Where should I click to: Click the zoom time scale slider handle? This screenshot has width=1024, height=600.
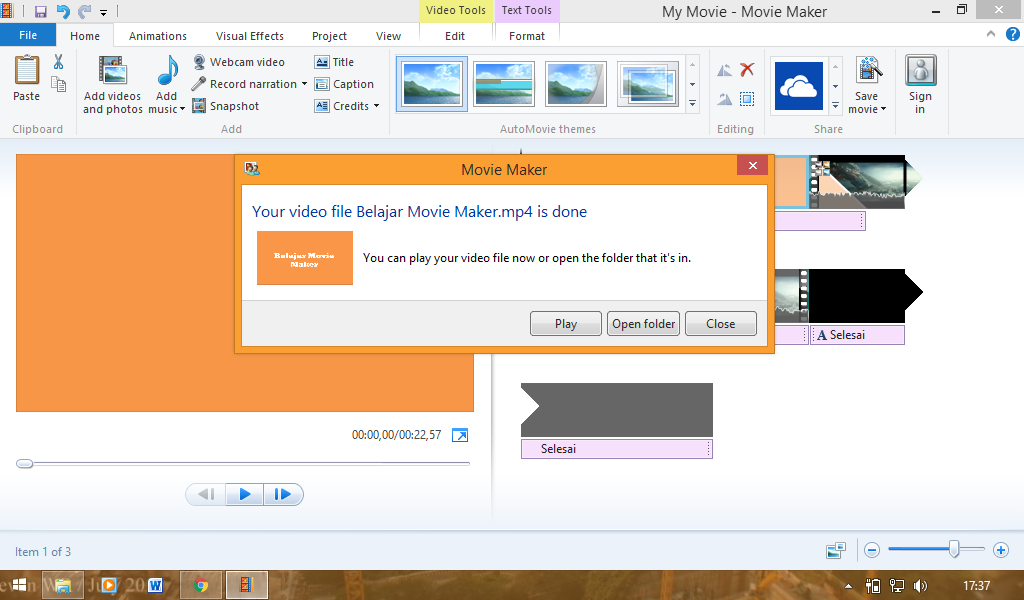point(954,550)
